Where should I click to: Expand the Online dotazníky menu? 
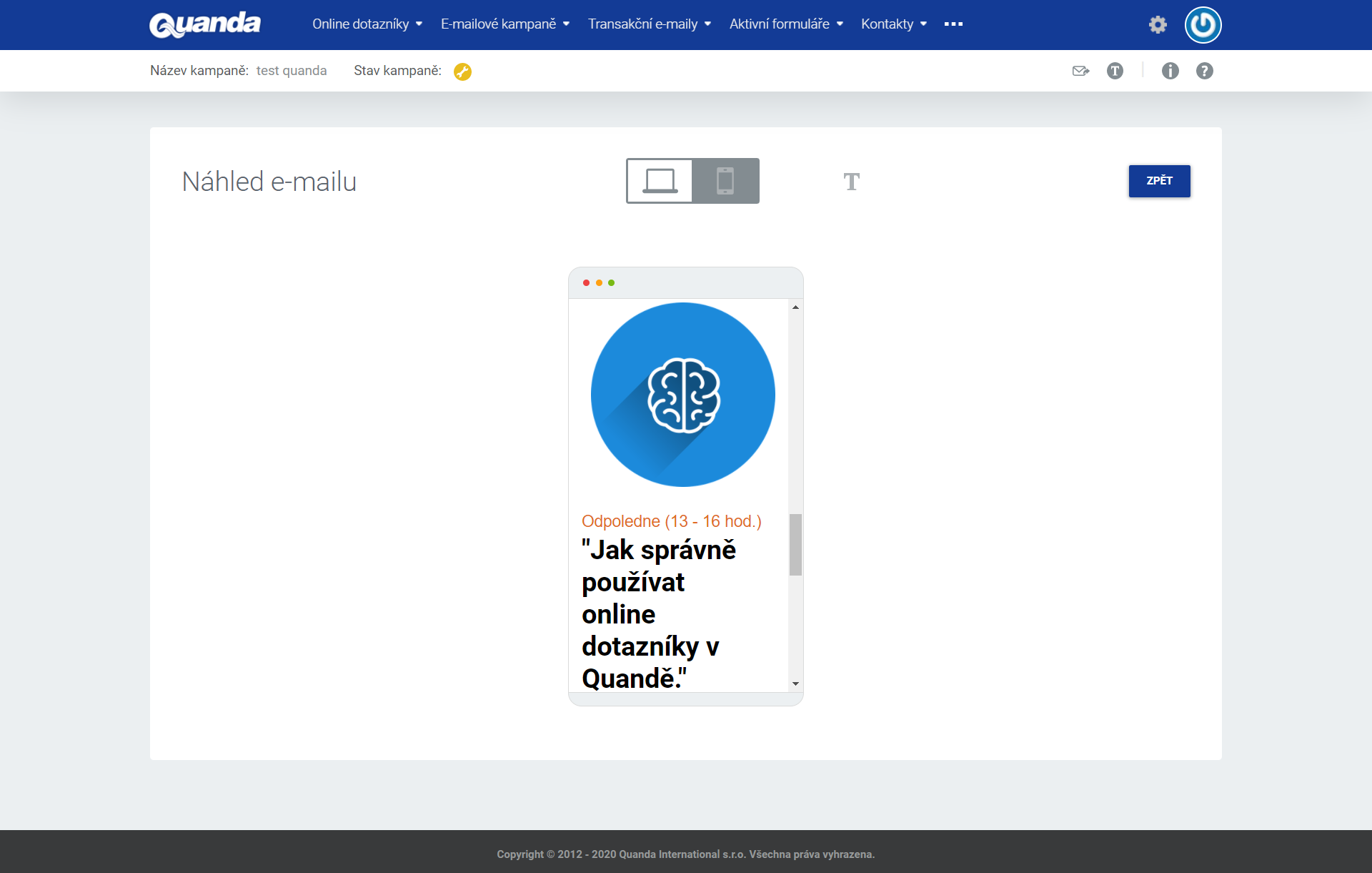(367, 24)
